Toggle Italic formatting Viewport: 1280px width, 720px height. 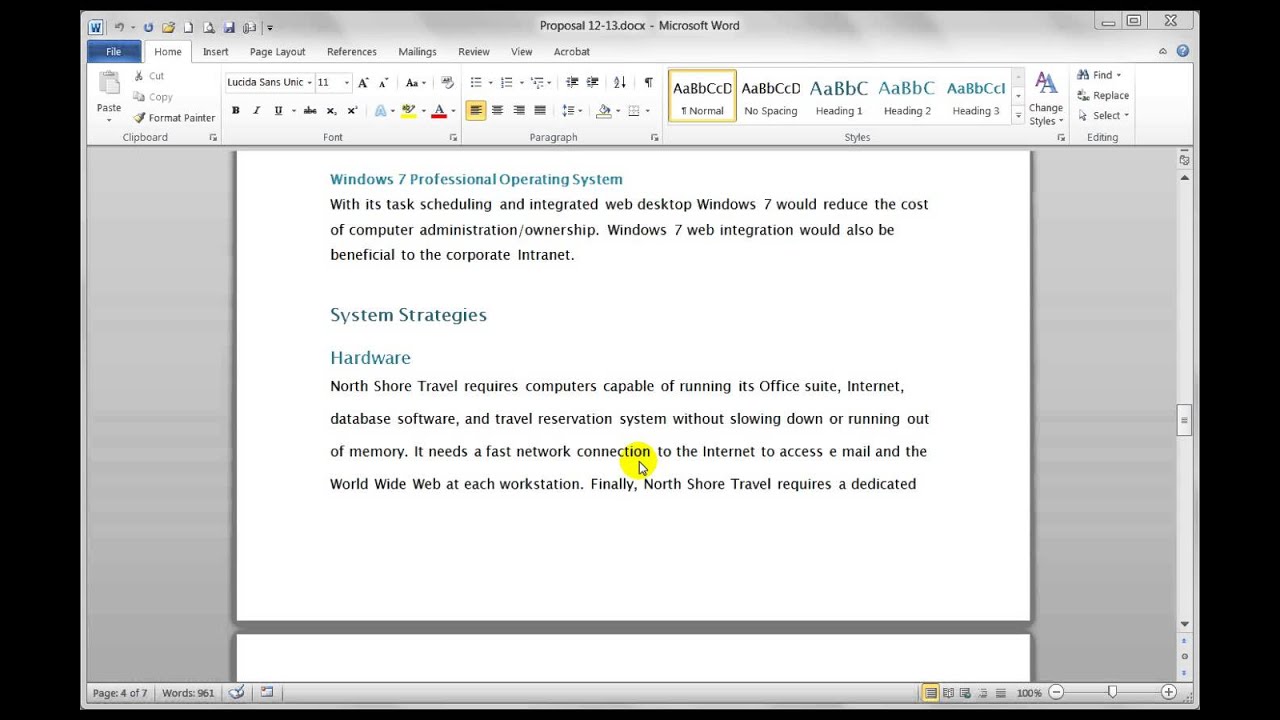pos(256,111)
